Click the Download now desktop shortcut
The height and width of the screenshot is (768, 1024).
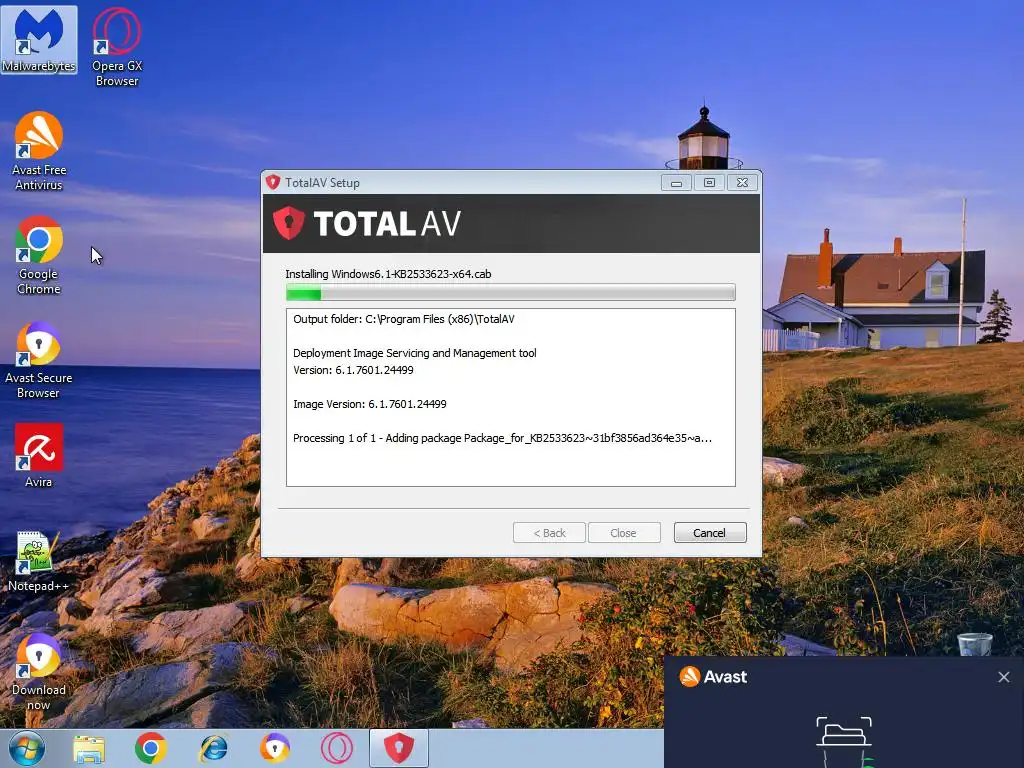39,672
